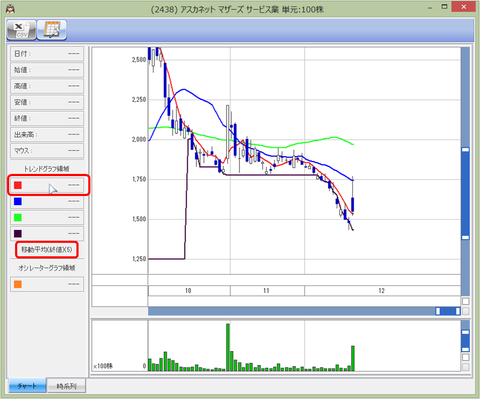Click the tallest green volume bar
Screen dimensions: 480x399
228,347
